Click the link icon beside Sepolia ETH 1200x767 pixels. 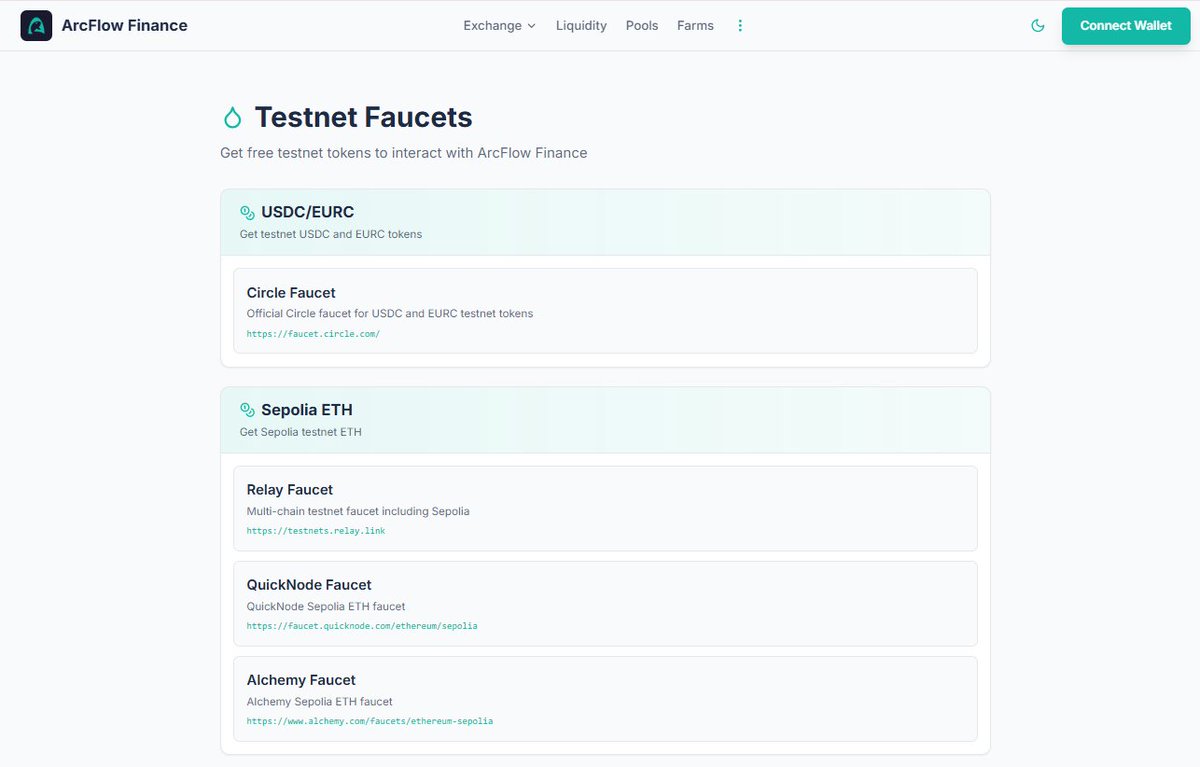(246, 410)
